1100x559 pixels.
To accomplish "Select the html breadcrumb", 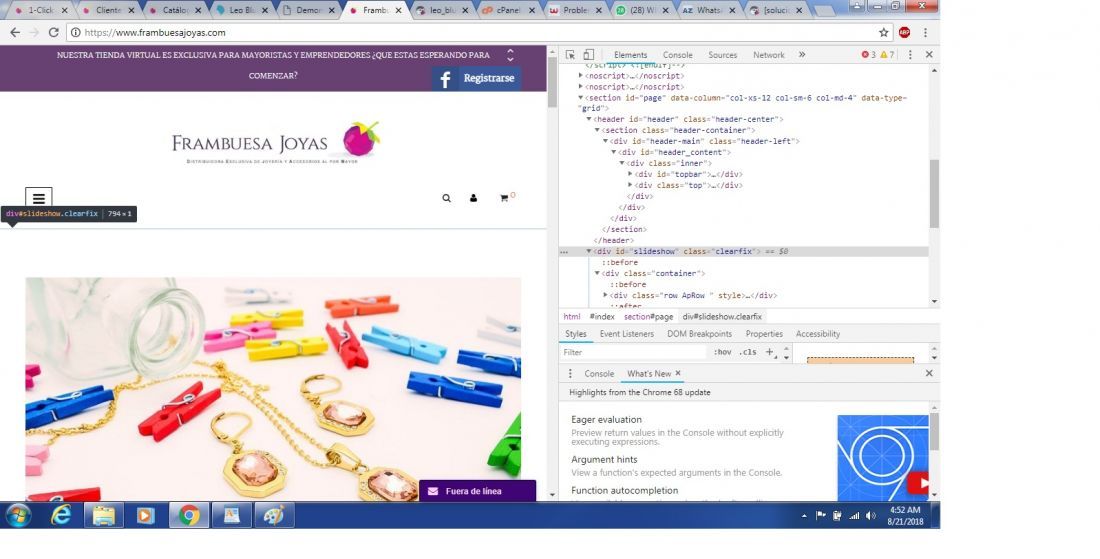I will pos(572,317).
